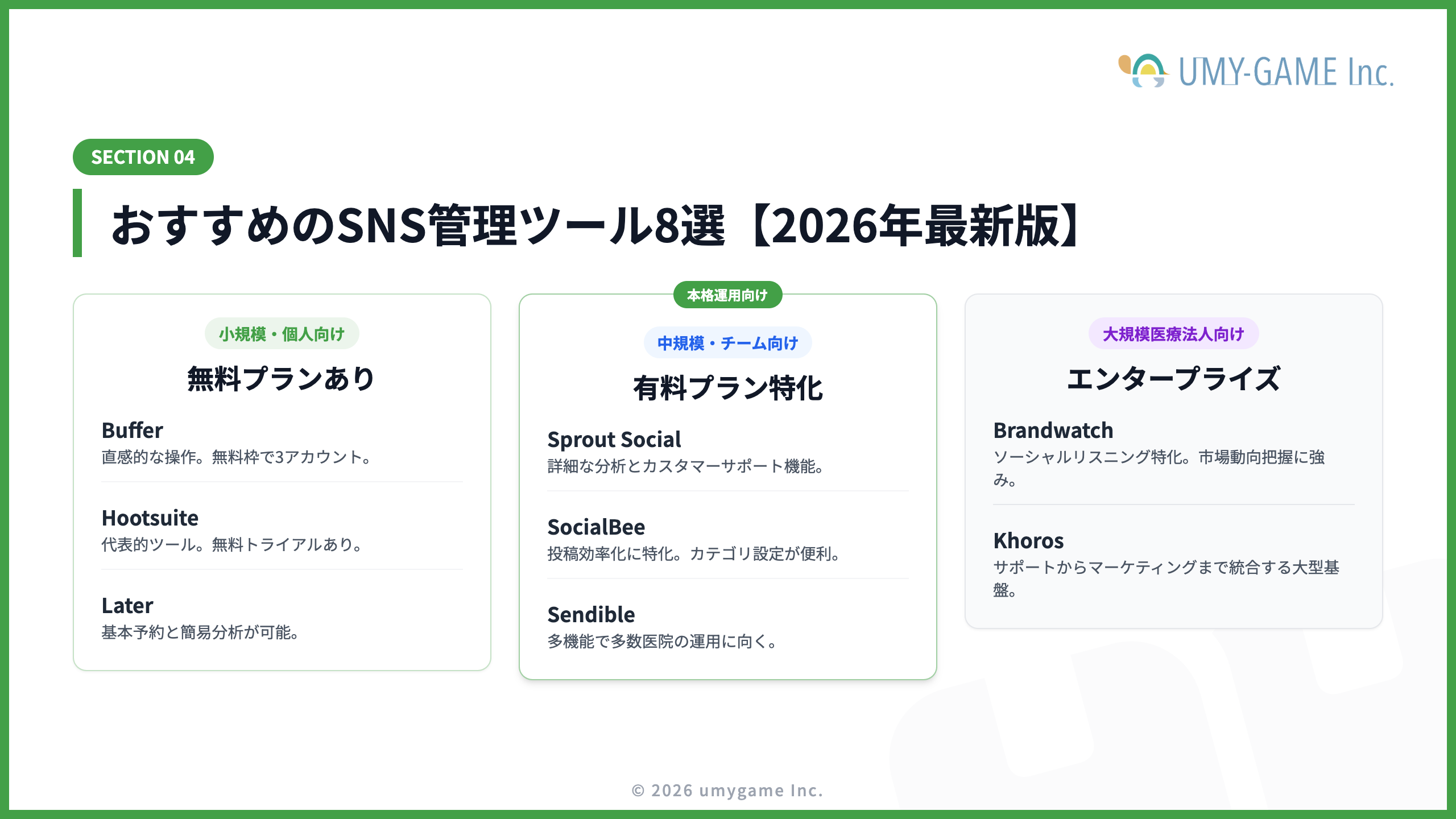Click the © 2026 umygame Inc. footer
This screenshot has width=1456, height=819.
click(727, 791)
